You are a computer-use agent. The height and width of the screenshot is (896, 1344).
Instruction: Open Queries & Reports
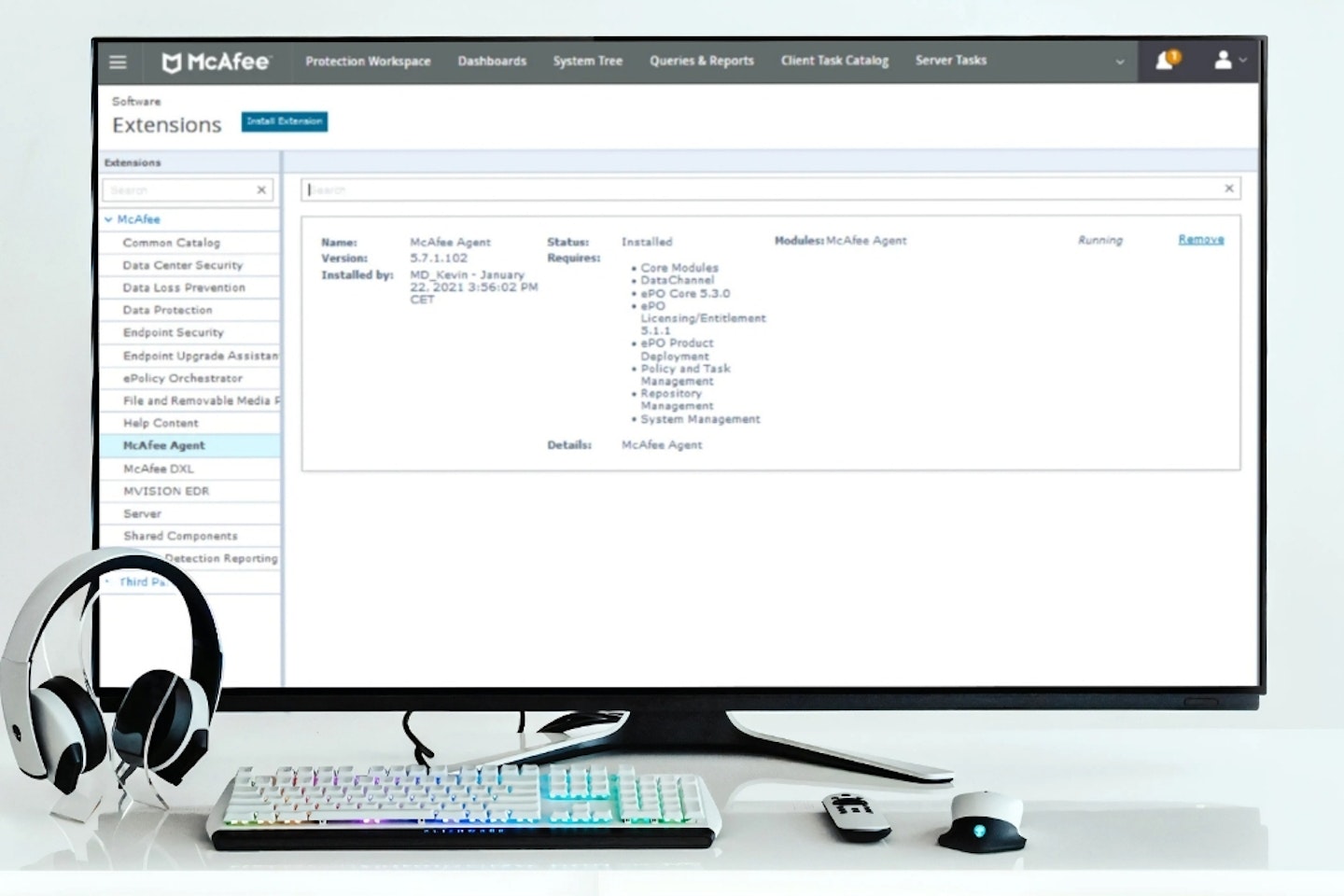click(x=701, y=61)
